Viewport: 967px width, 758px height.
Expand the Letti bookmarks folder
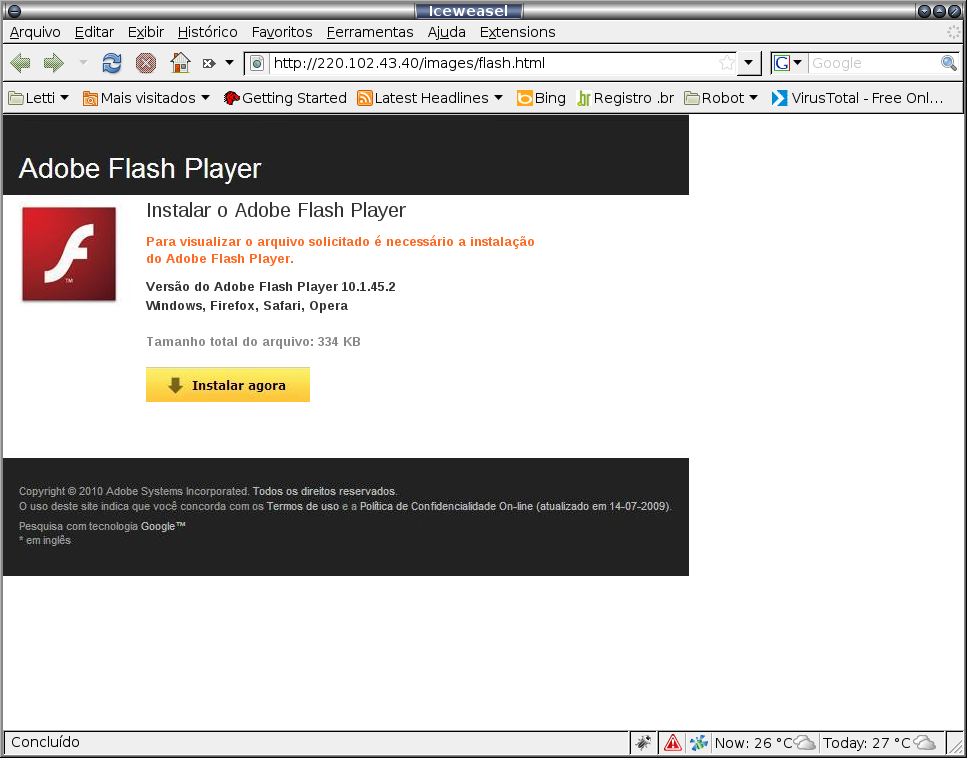[x=38, y=98]
